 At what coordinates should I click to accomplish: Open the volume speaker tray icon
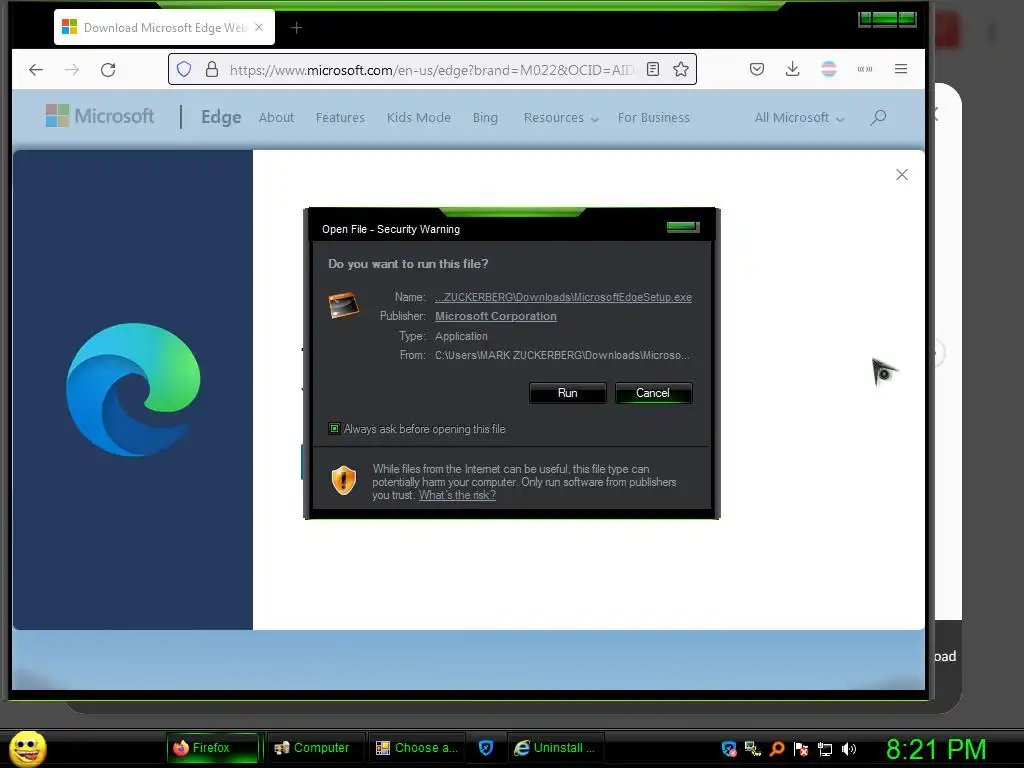[x=849, y=749]
